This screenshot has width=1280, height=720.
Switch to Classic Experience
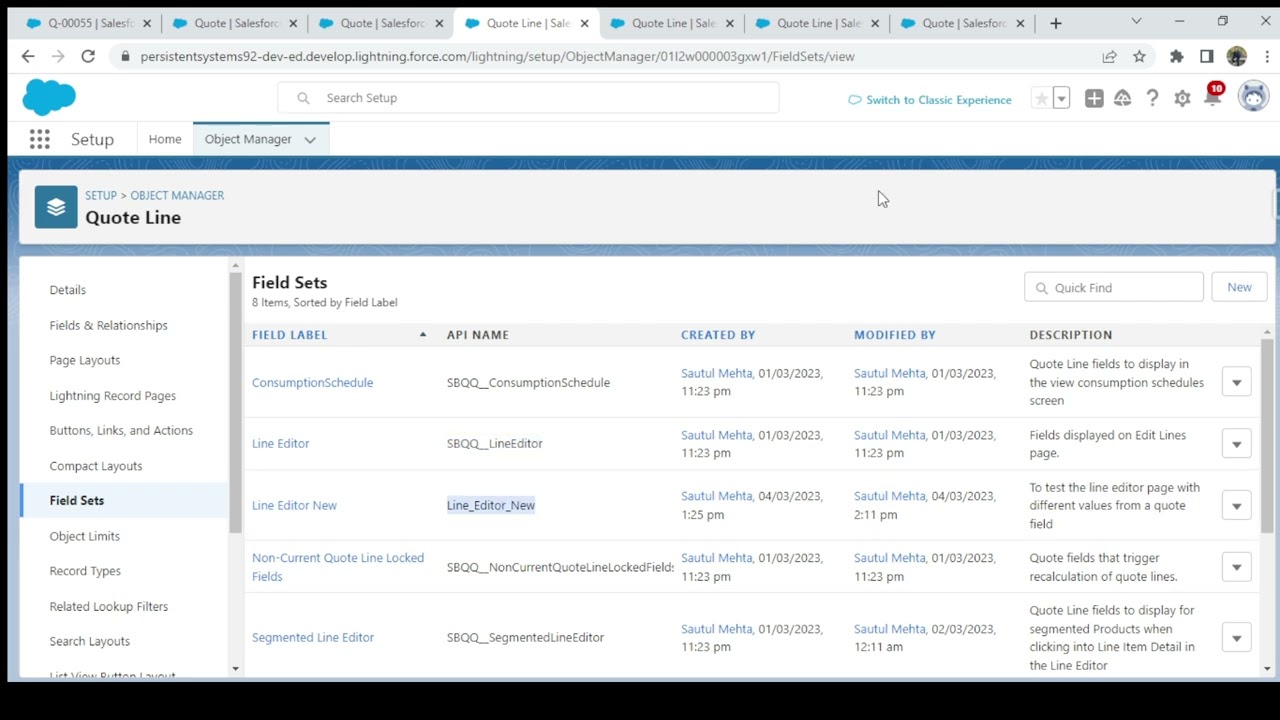[x=930, y=100]
